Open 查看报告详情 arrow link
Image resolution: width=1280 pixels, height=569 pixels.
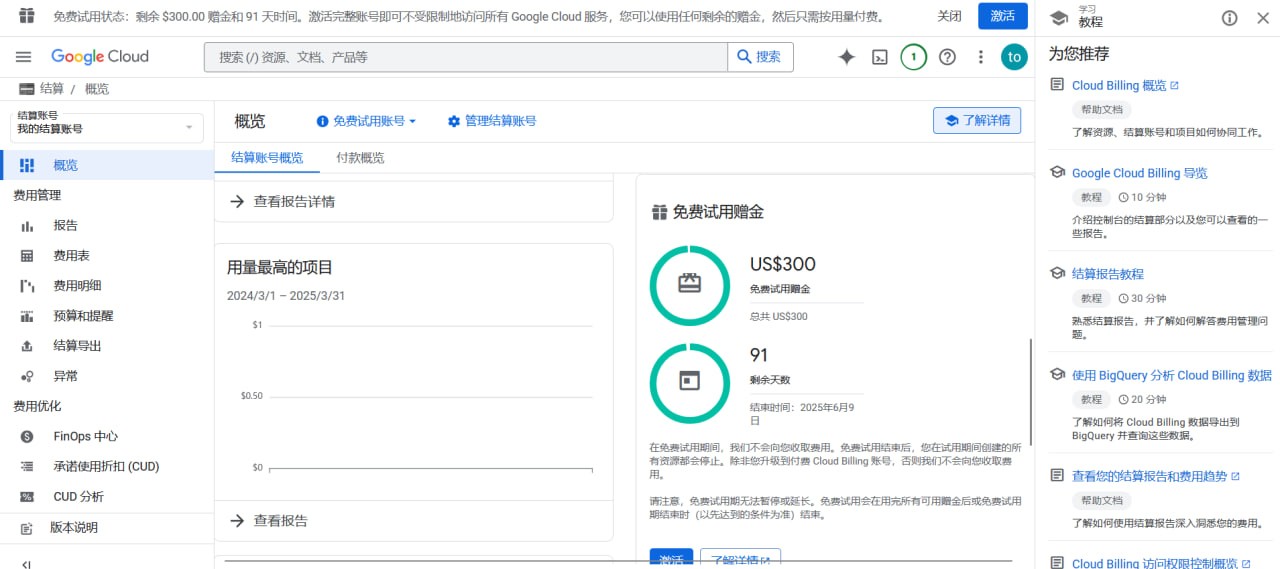283,201
